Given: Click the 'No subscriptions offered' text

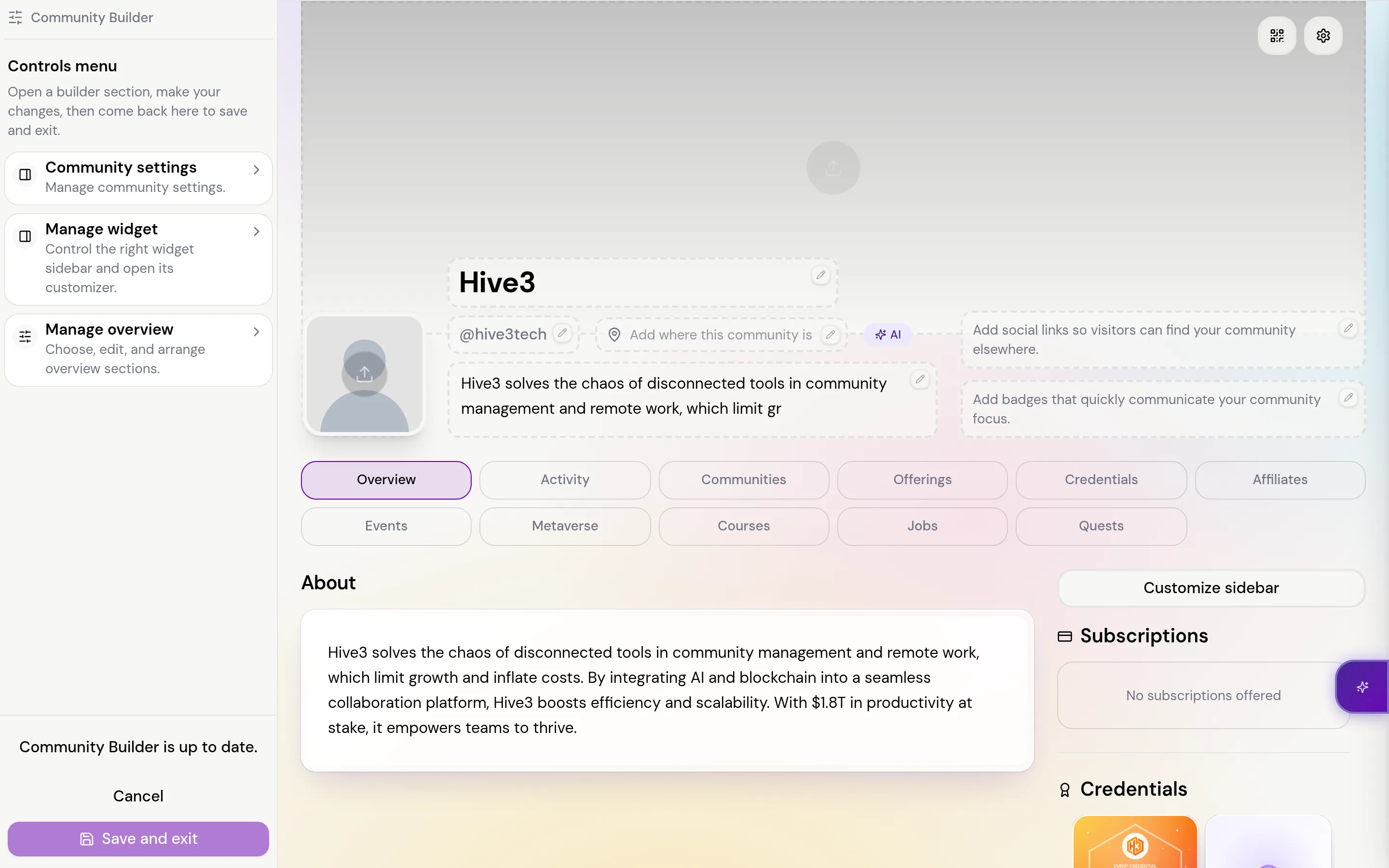Looking at the screenshot, I should (1203, 695).
